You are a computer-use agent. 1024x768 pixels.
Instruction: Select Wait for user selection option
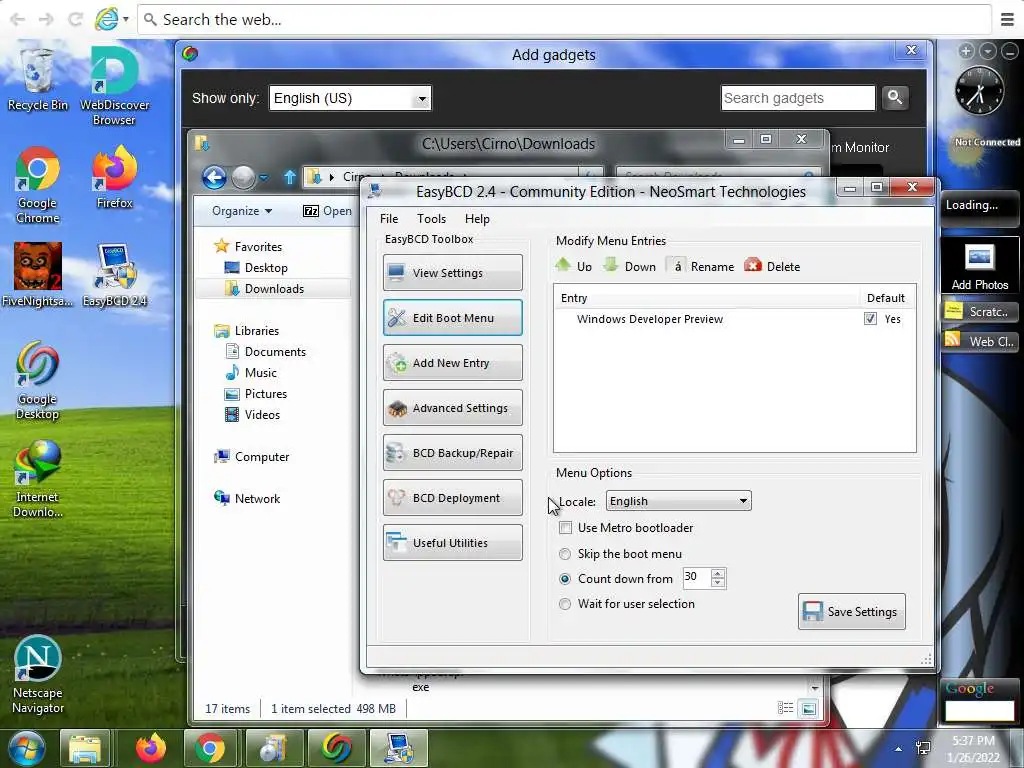565,604
